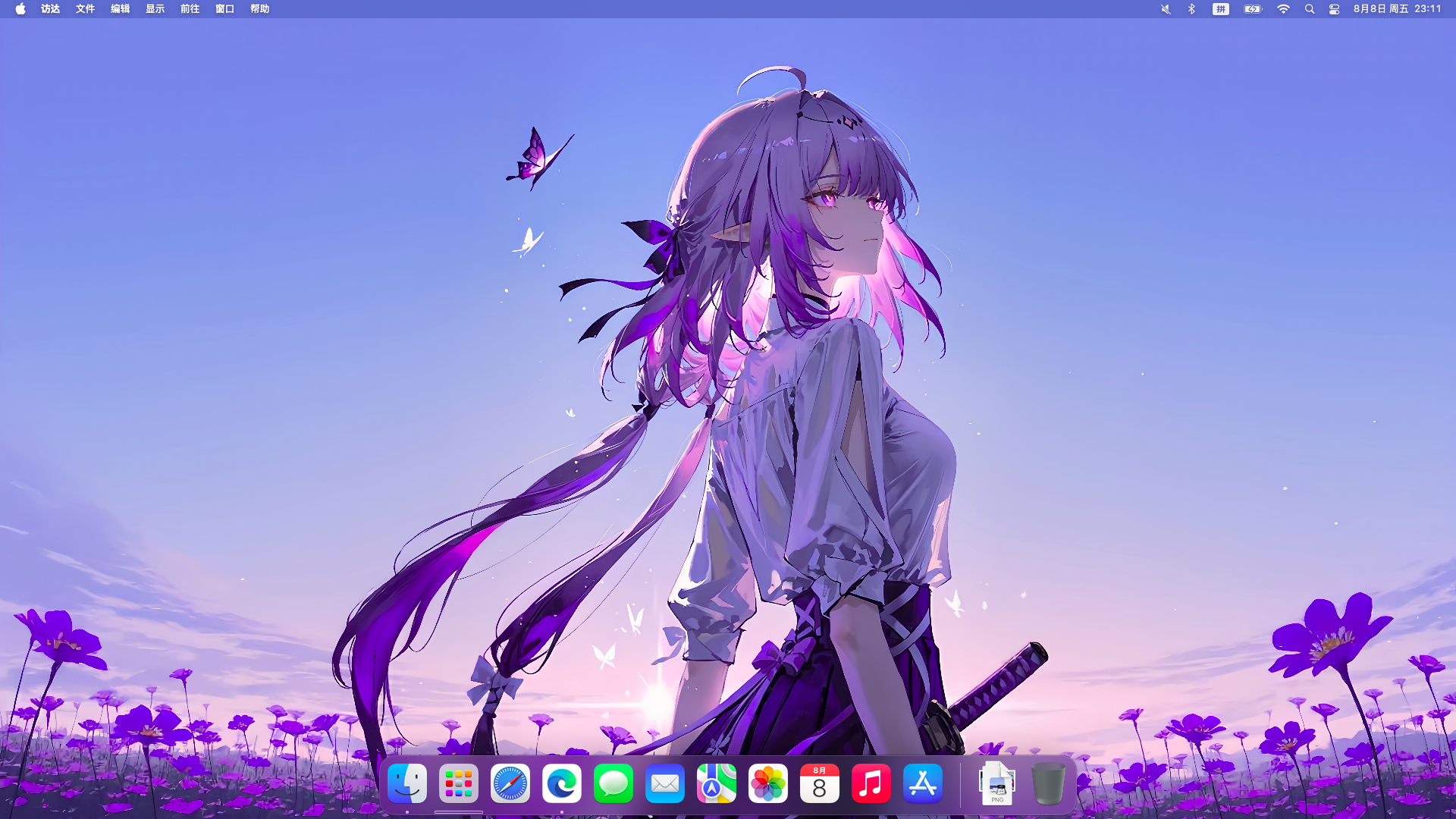The image size is (1456, 819).
Task: Open Control Center
Action: (1335, 9)
